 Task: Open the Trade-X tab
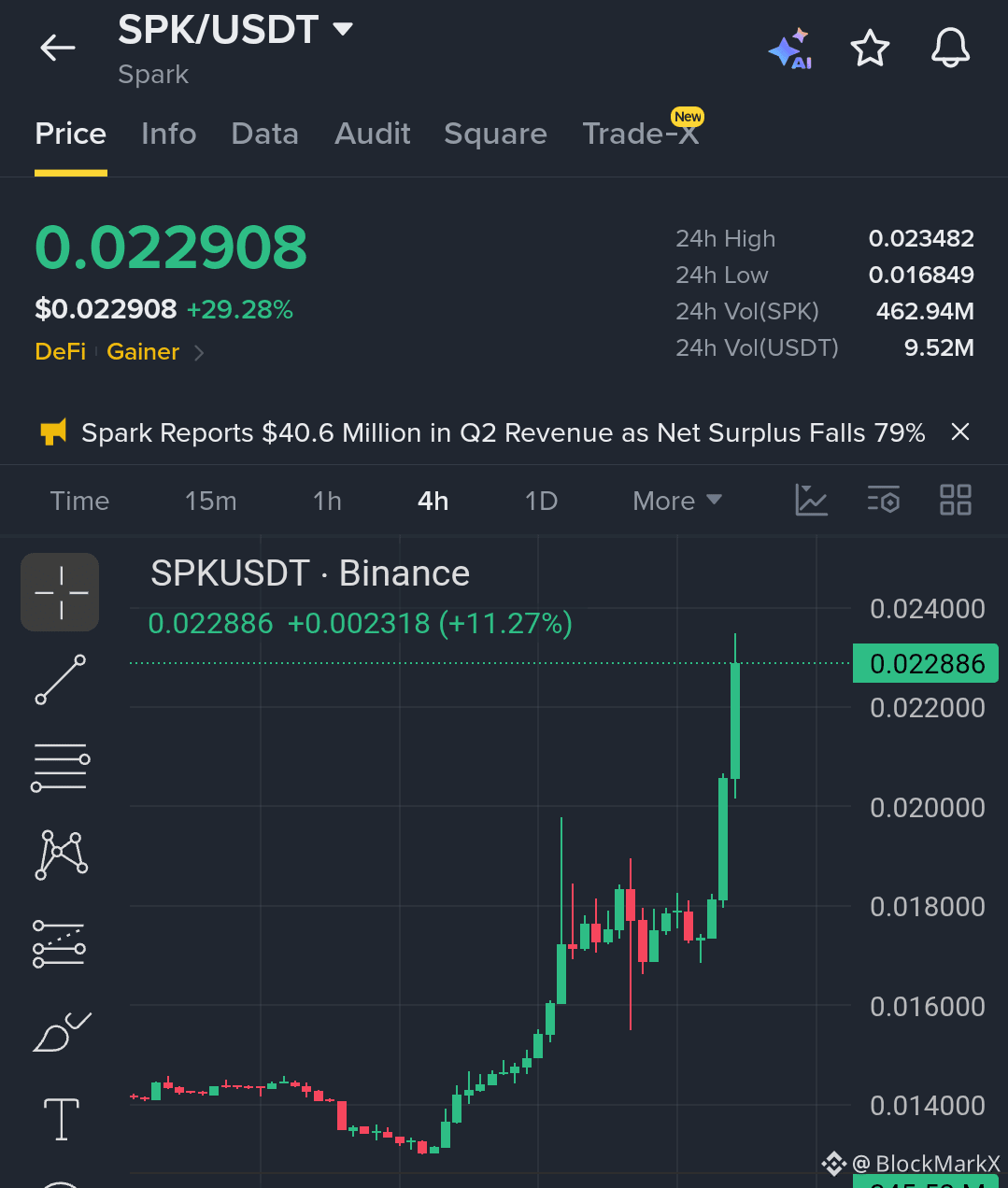[x=641, y=134]
